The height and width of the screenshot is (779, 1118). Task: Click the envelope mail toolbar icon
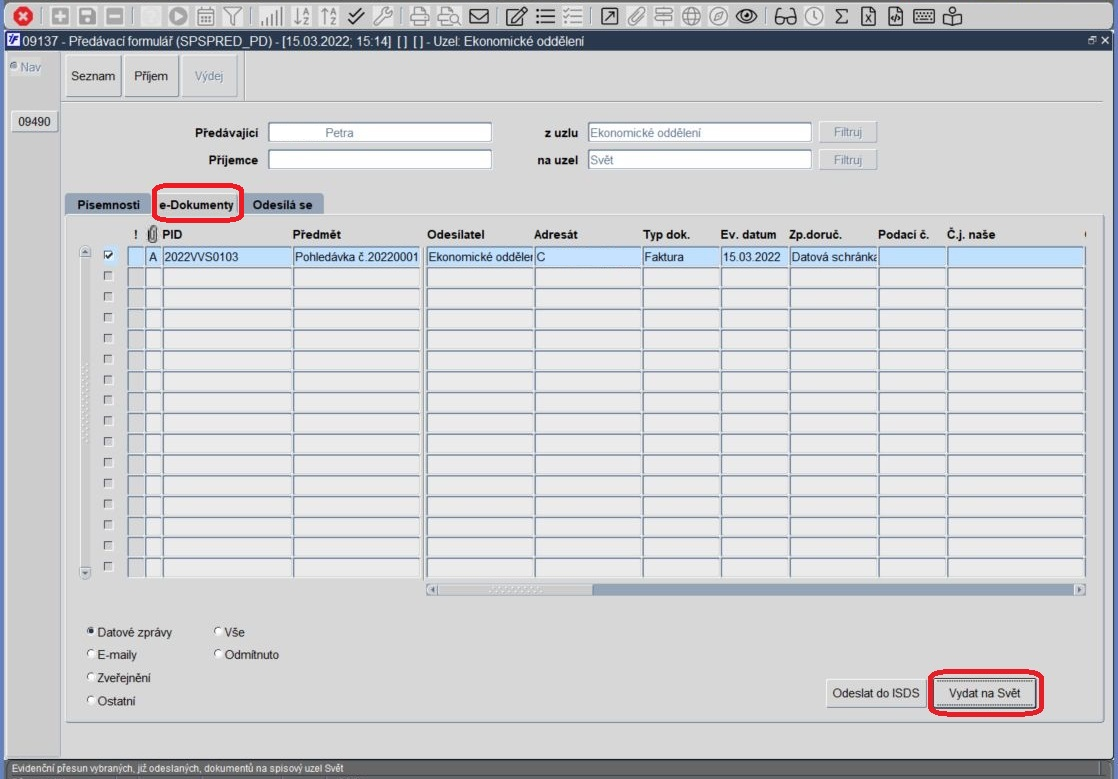479,16
